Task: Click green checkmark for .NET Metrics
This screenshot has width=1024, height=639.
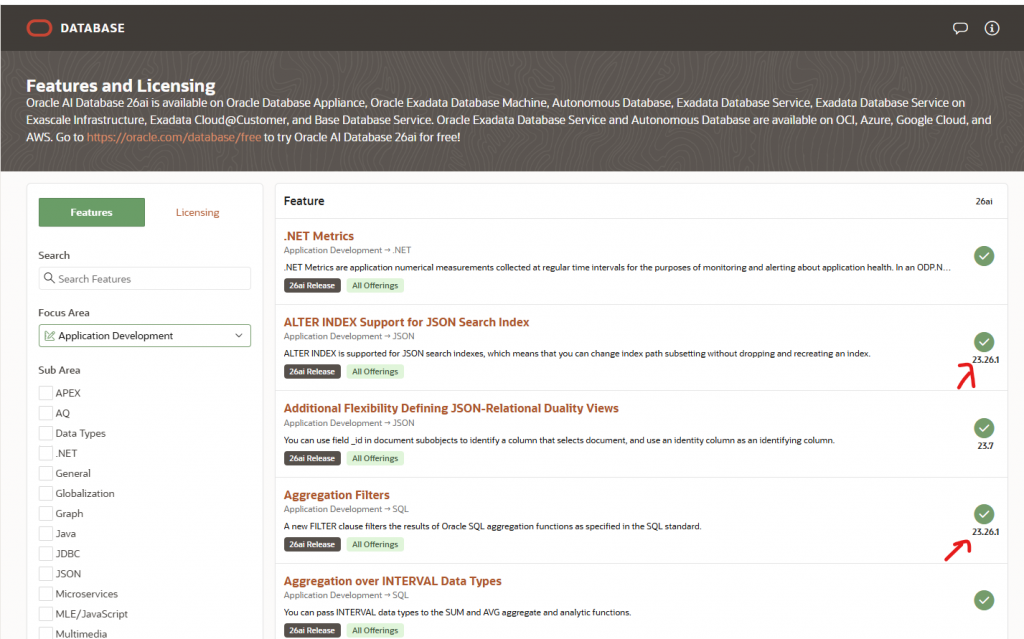Action: pyautogui.click(x=984, y=256)
